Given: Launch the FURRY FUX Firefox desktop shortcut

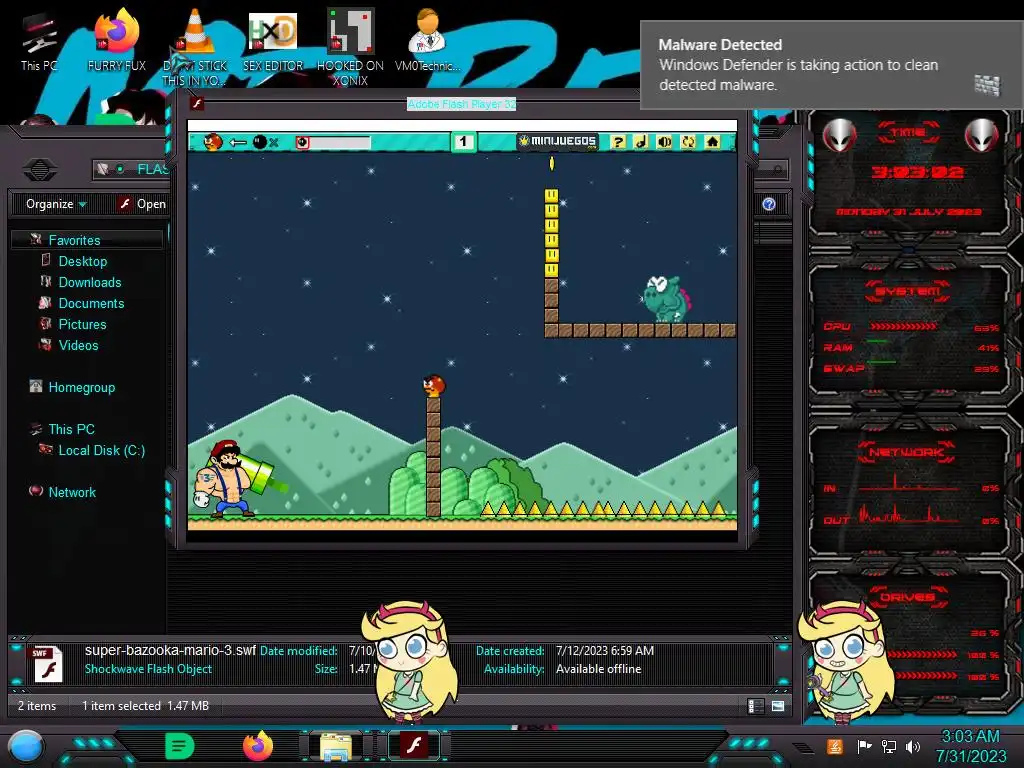Looking at the screenshot, I should click(117, 40).
